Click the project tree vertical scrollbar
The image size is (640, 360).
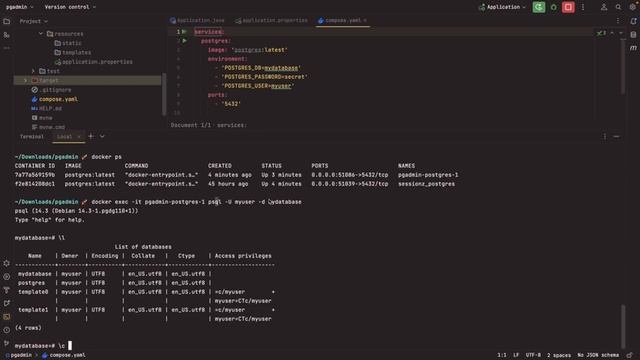(x=164, y=94)
